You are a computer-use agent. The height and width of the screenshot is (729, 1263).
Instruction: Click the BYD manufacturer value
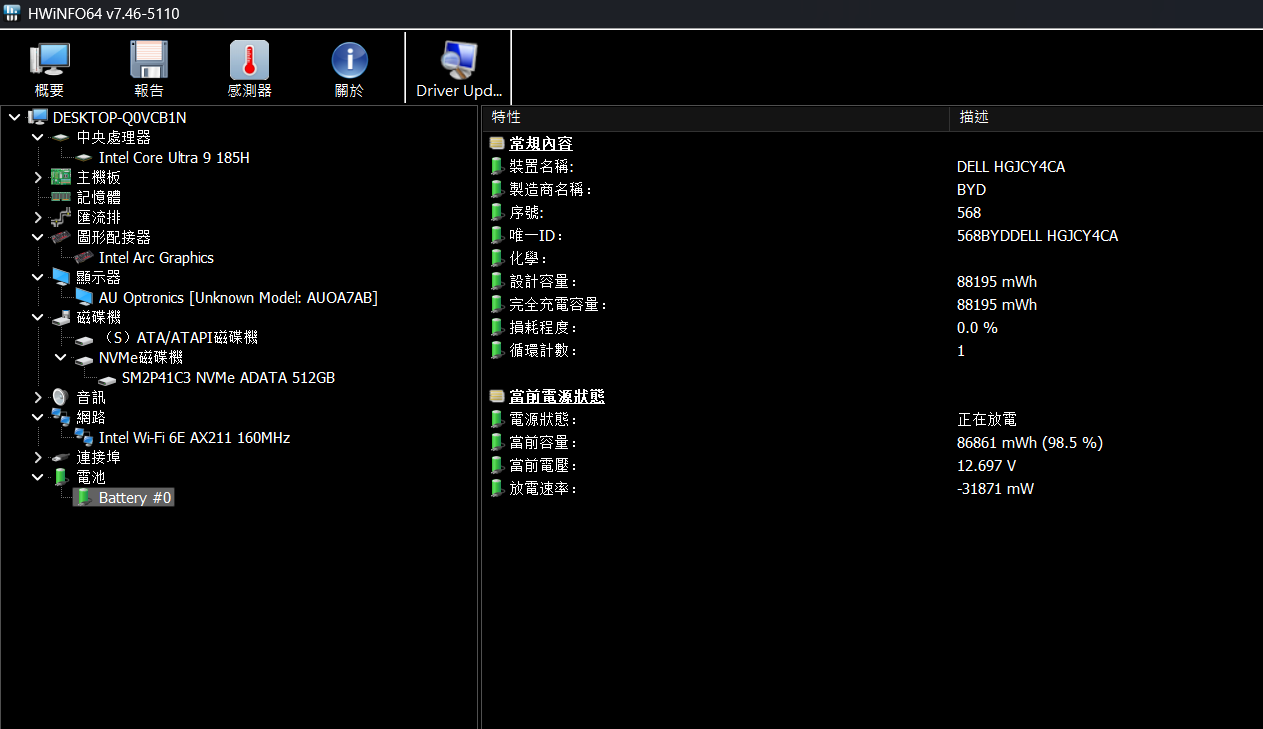coord(971,190)
